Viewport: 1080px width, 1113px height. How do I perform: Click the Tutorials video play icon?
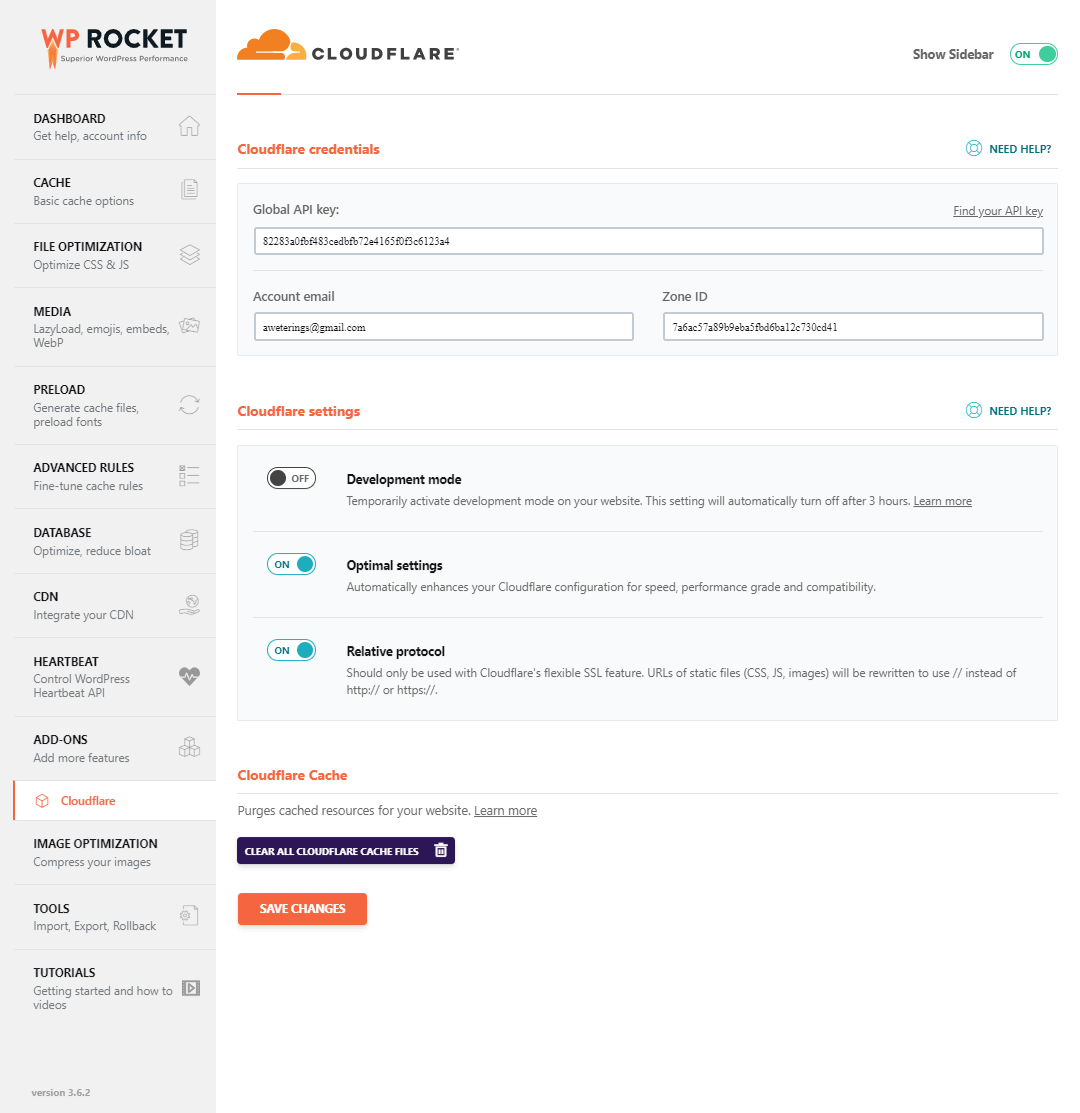pos(191,988)
